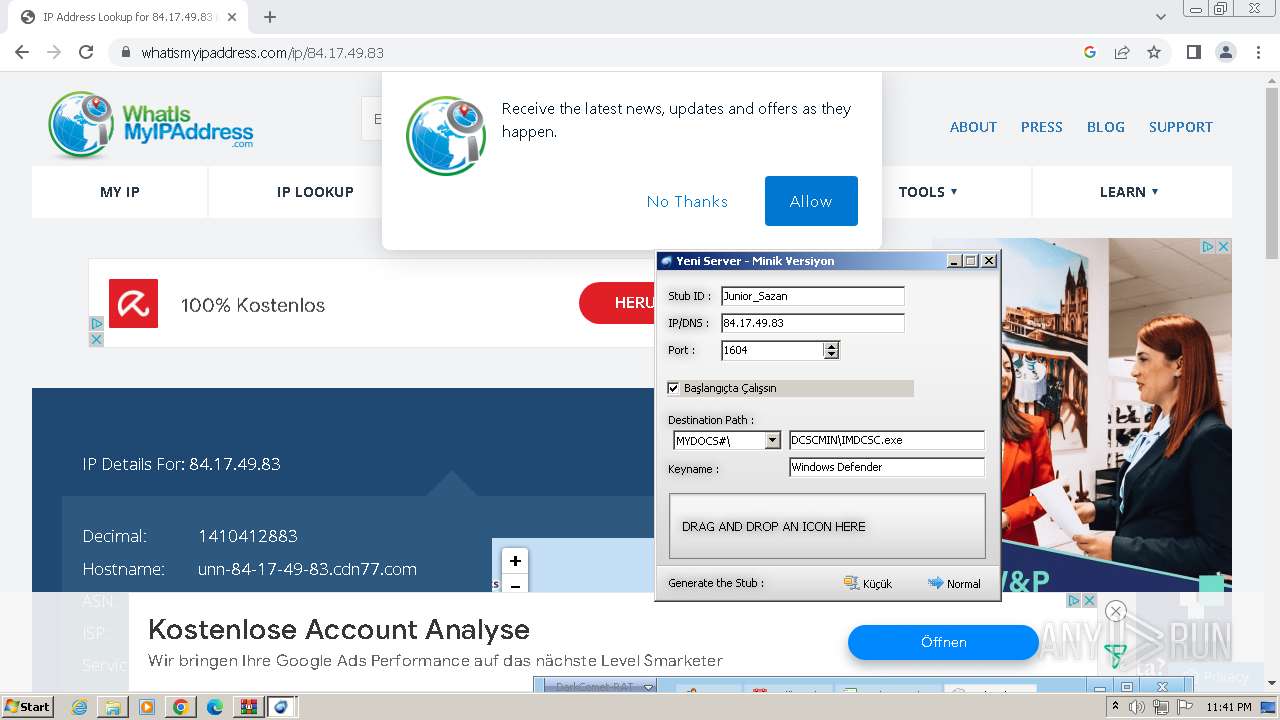This screenshot has height=720, width=1280.
Task: Open the DarkComet-RAT dropdown arrow
Action: pyautogui.click(x=648, y=687)
